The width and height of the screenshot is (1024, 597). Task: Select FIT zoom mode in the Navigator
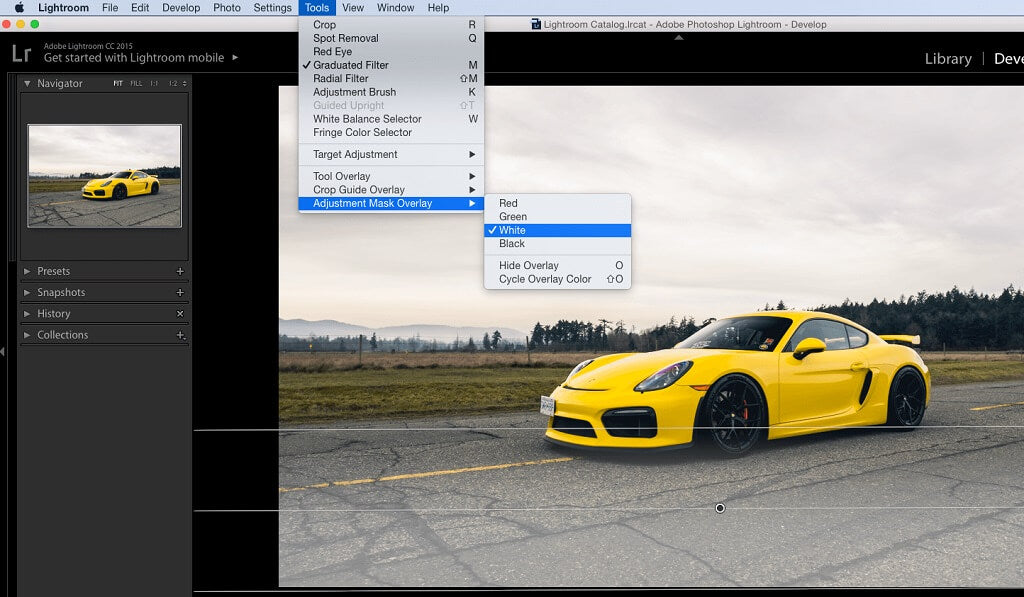coord(118,83)
